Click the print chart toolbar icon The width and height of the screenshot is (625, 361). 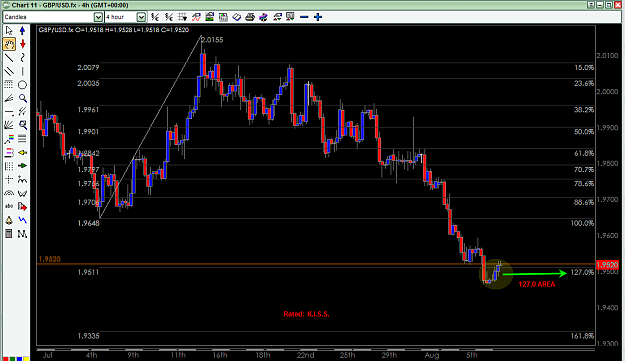click(250, 17)
